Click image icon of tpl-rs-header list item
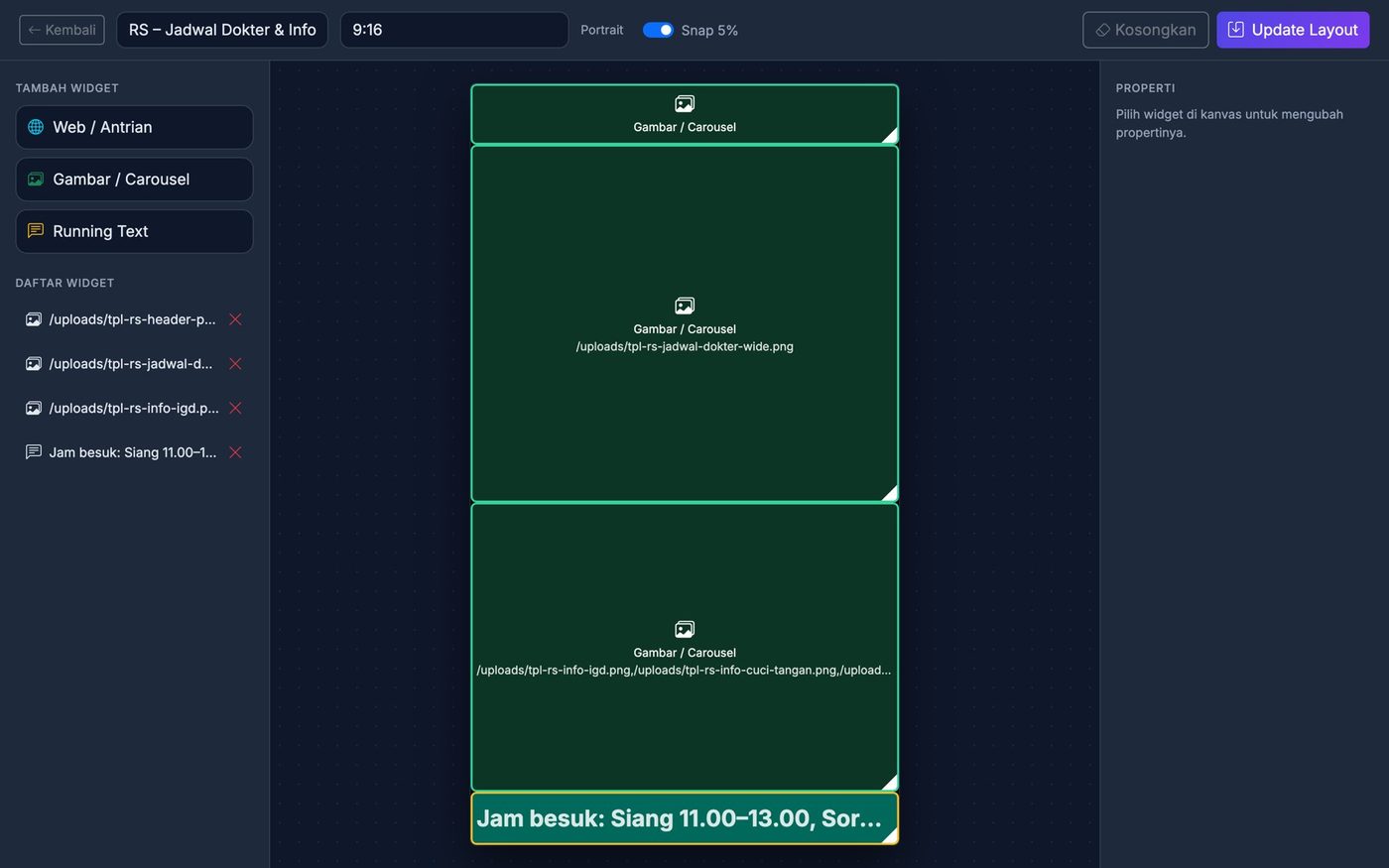 pos(34,319)
